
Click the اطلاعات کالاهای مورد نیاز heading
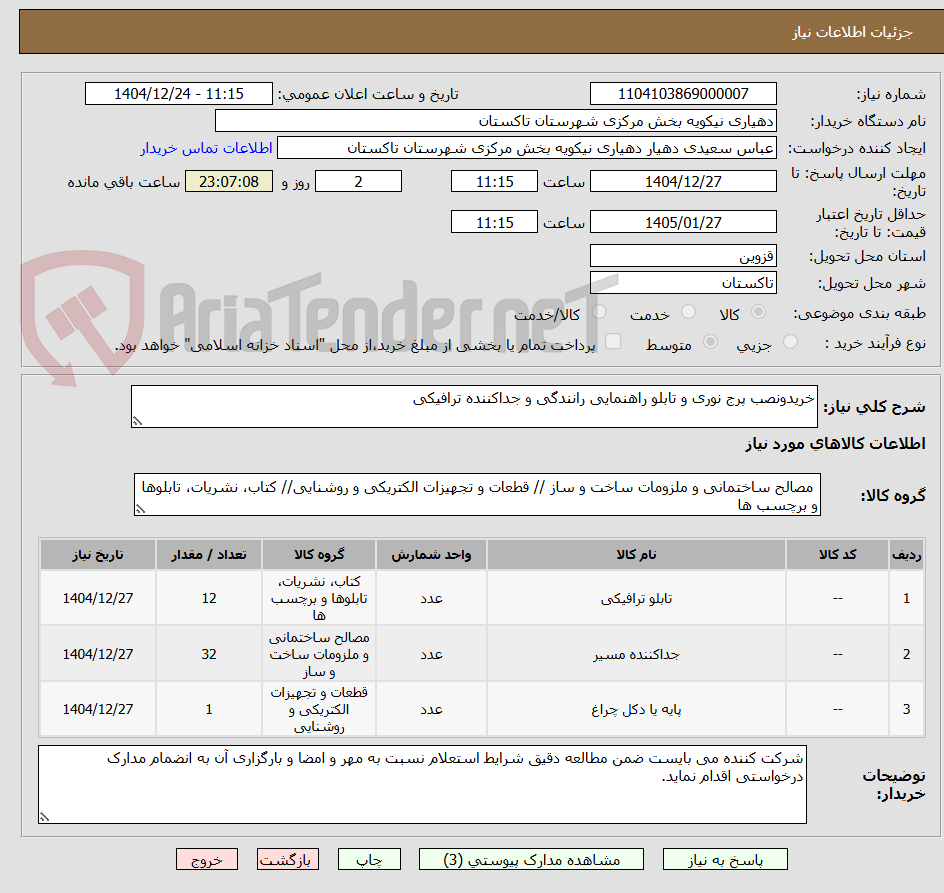tap(836, 444)
